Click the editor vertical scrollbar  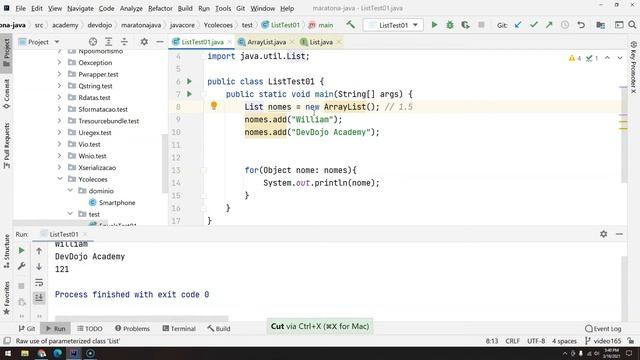pos(623,135)
